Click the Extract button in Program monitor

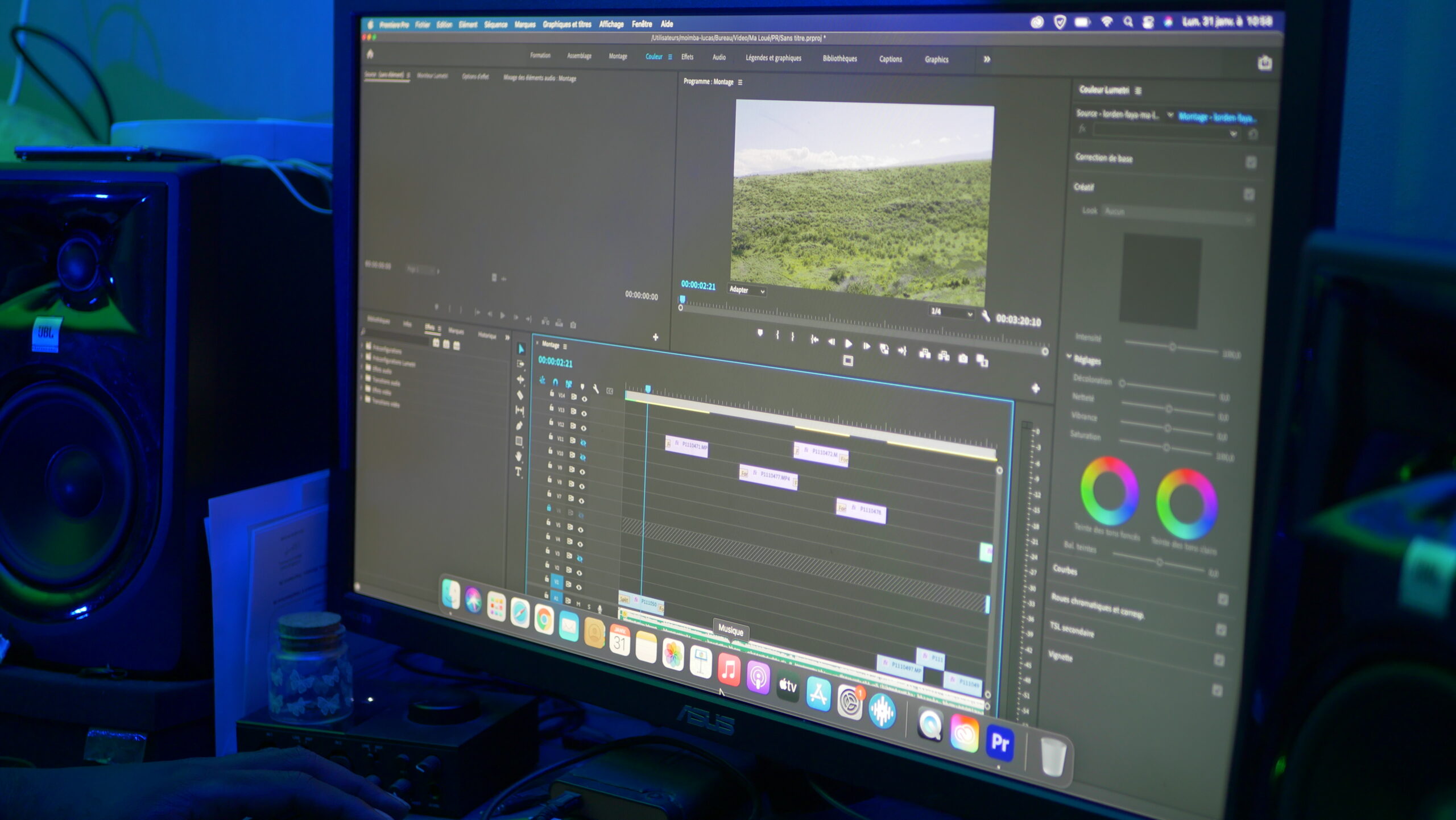pos(944,356)
